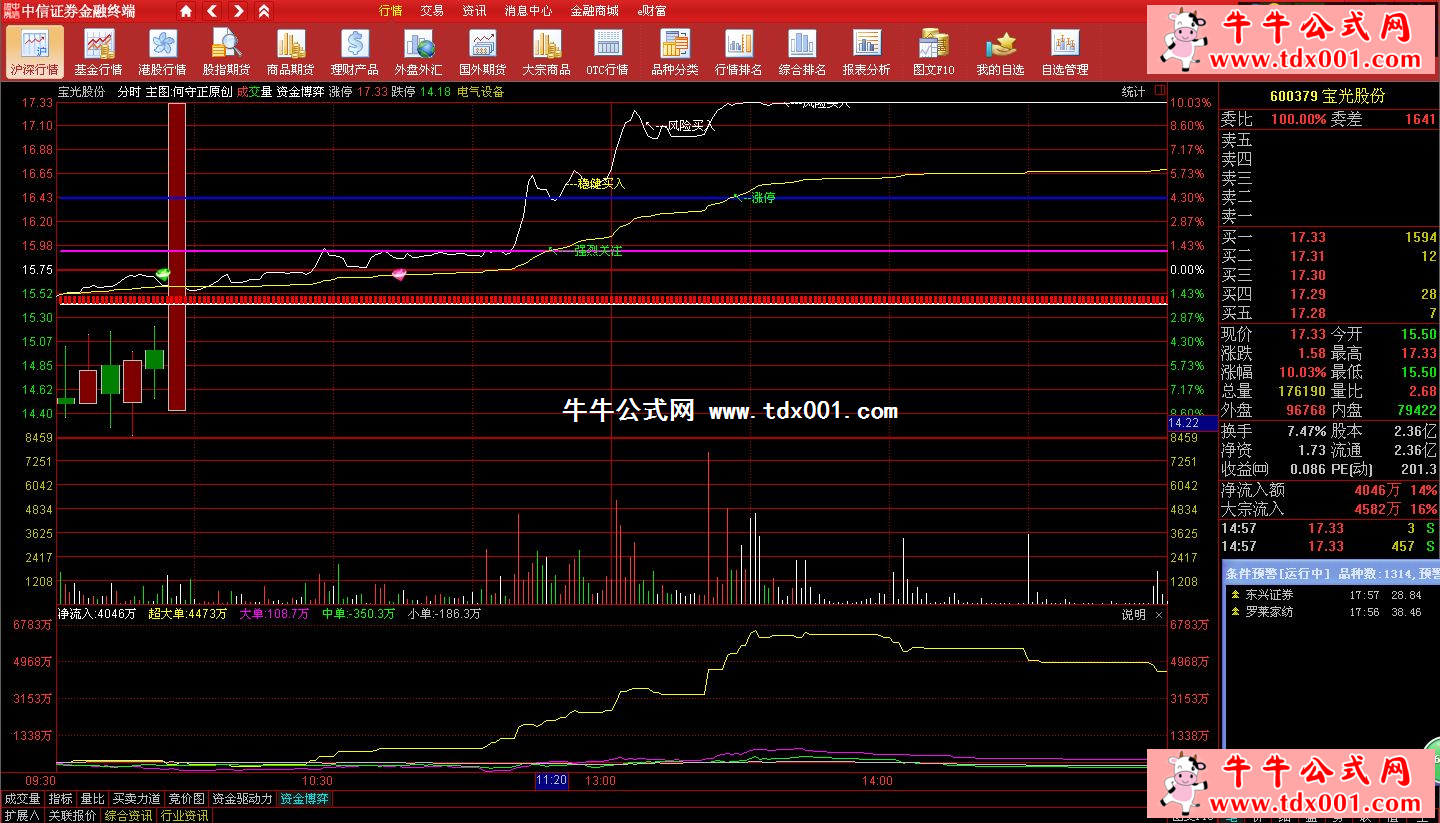This screenshot has height=823, width=1440.
Task: Click the 电气设备 sector label
Action: pos(481,91)
